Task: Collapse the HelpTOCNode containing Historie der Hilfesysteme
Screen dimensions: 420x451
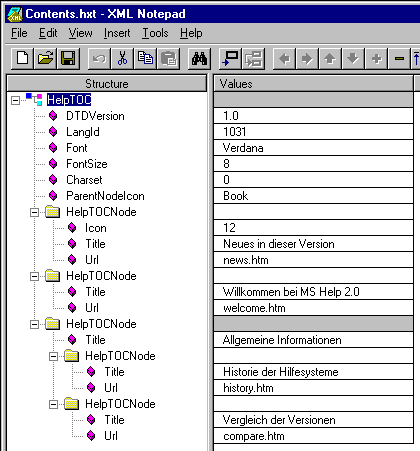Action: 53,356
